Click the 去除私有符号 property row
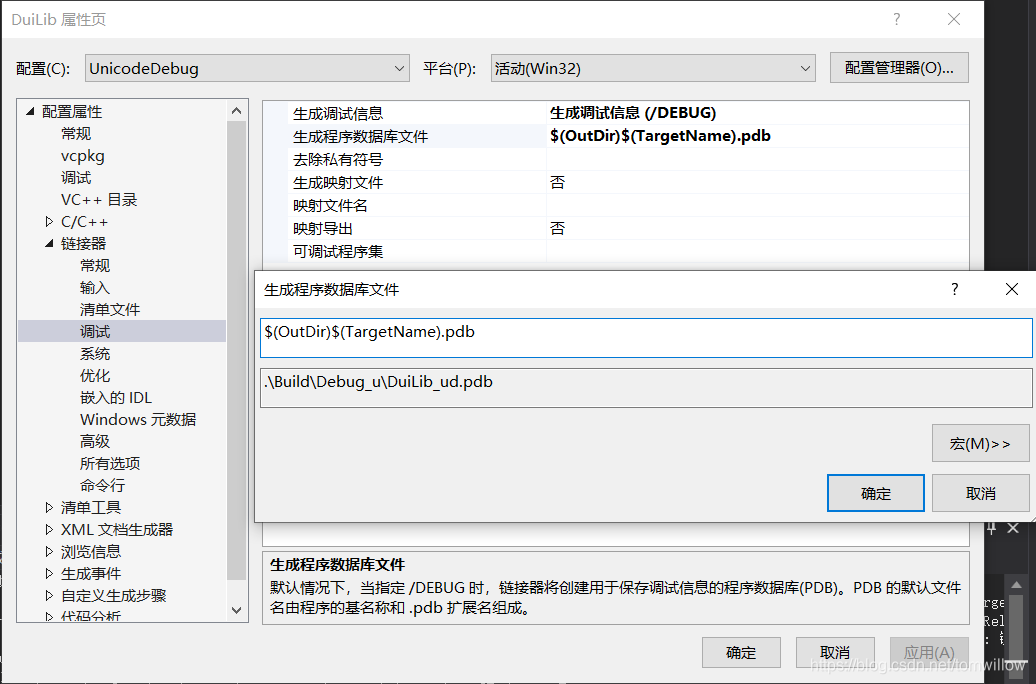 coord(628,159)
